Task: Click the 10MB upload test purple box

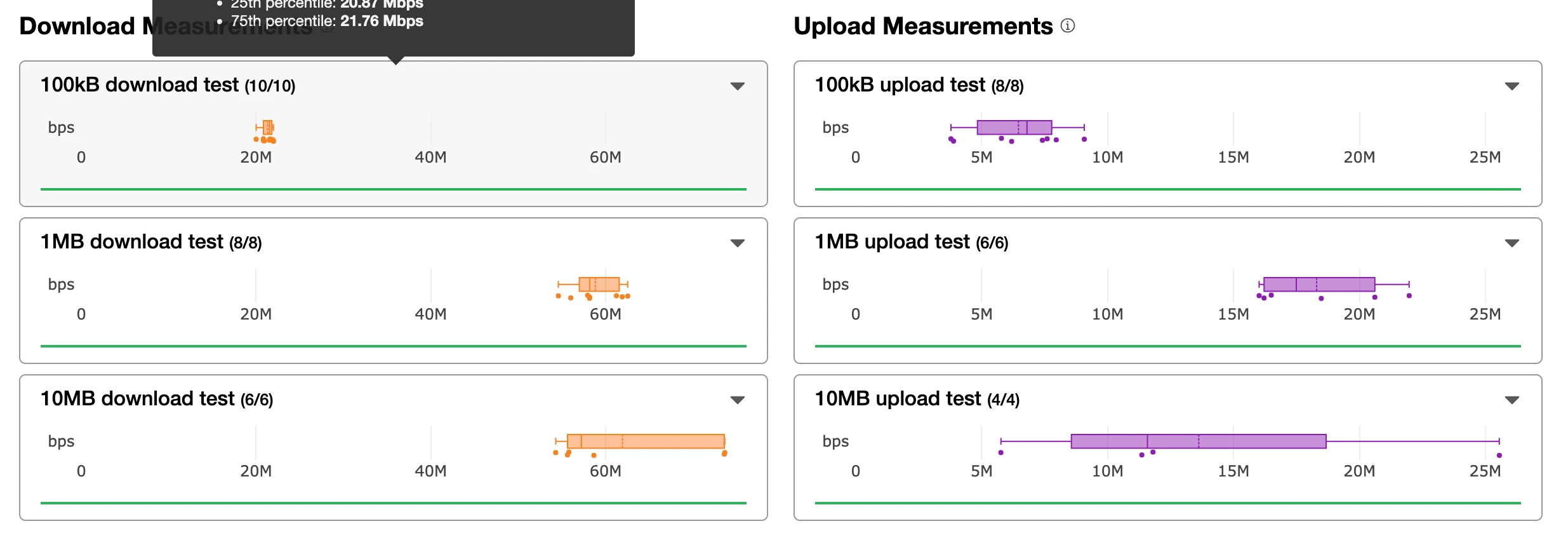Action: (x=1198, y=441)
